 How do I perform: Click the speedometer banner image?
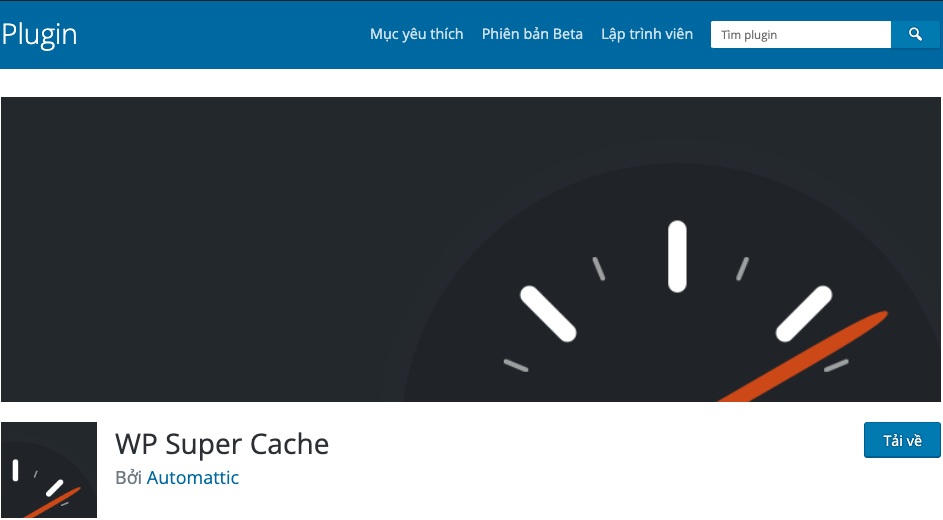[x=471, y=249]
